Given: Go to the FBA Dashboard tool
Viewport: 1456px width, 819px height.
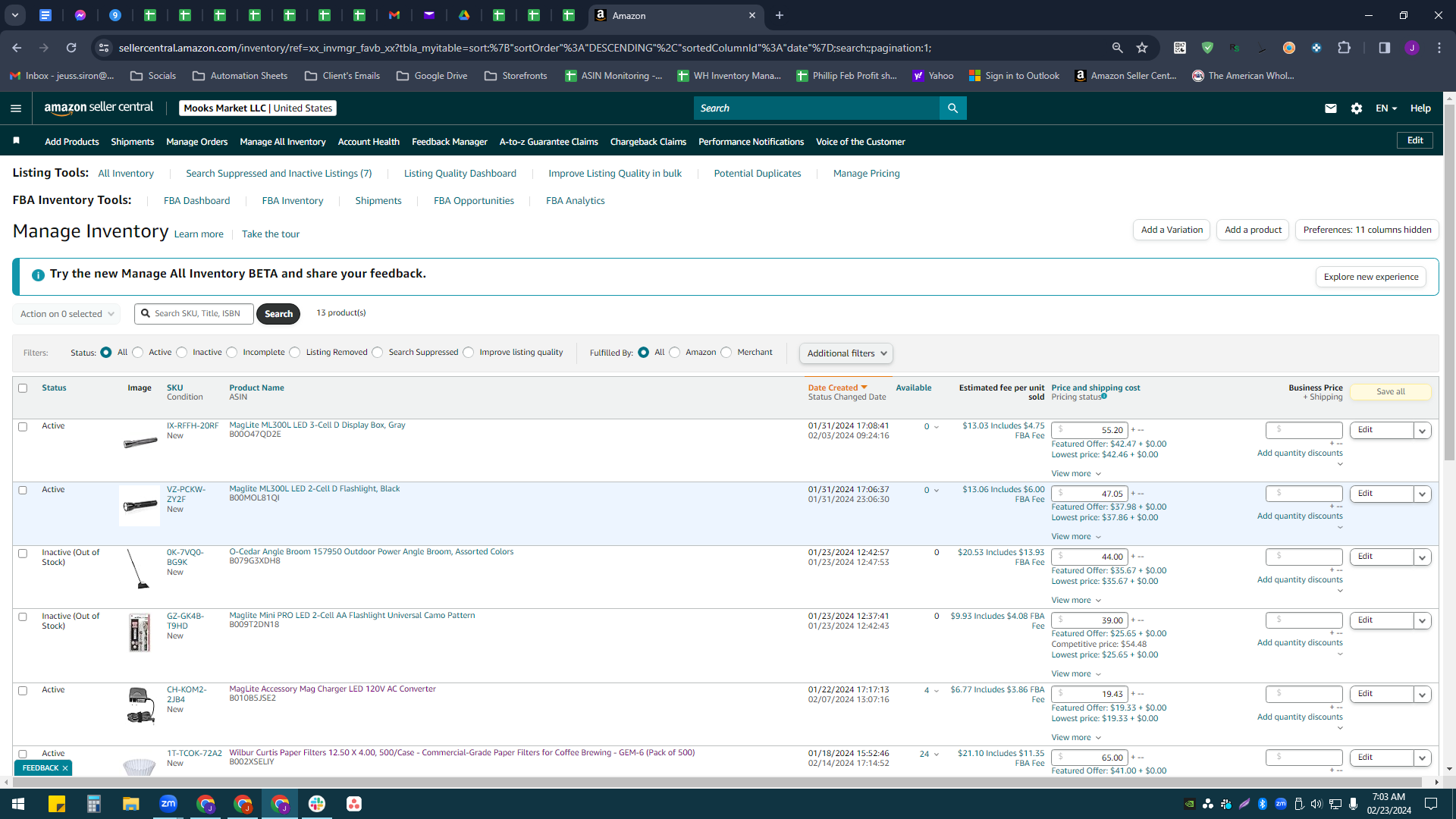Looking at the screenshot, I should [196, 201].
